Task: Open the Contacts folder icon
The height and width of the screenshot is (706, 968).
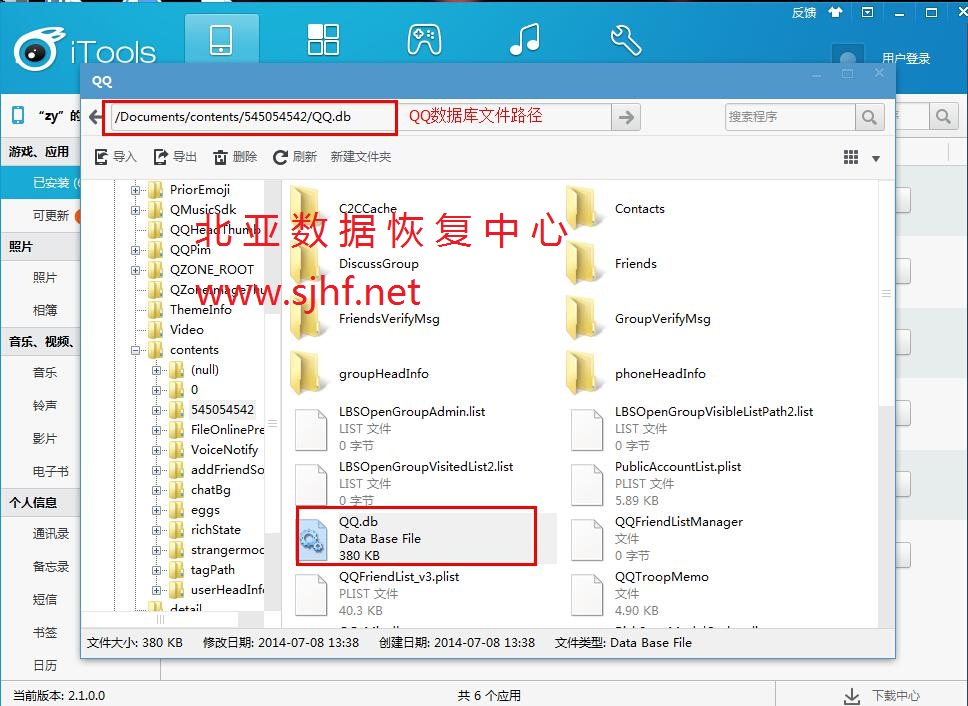Action: coord(583,207)
